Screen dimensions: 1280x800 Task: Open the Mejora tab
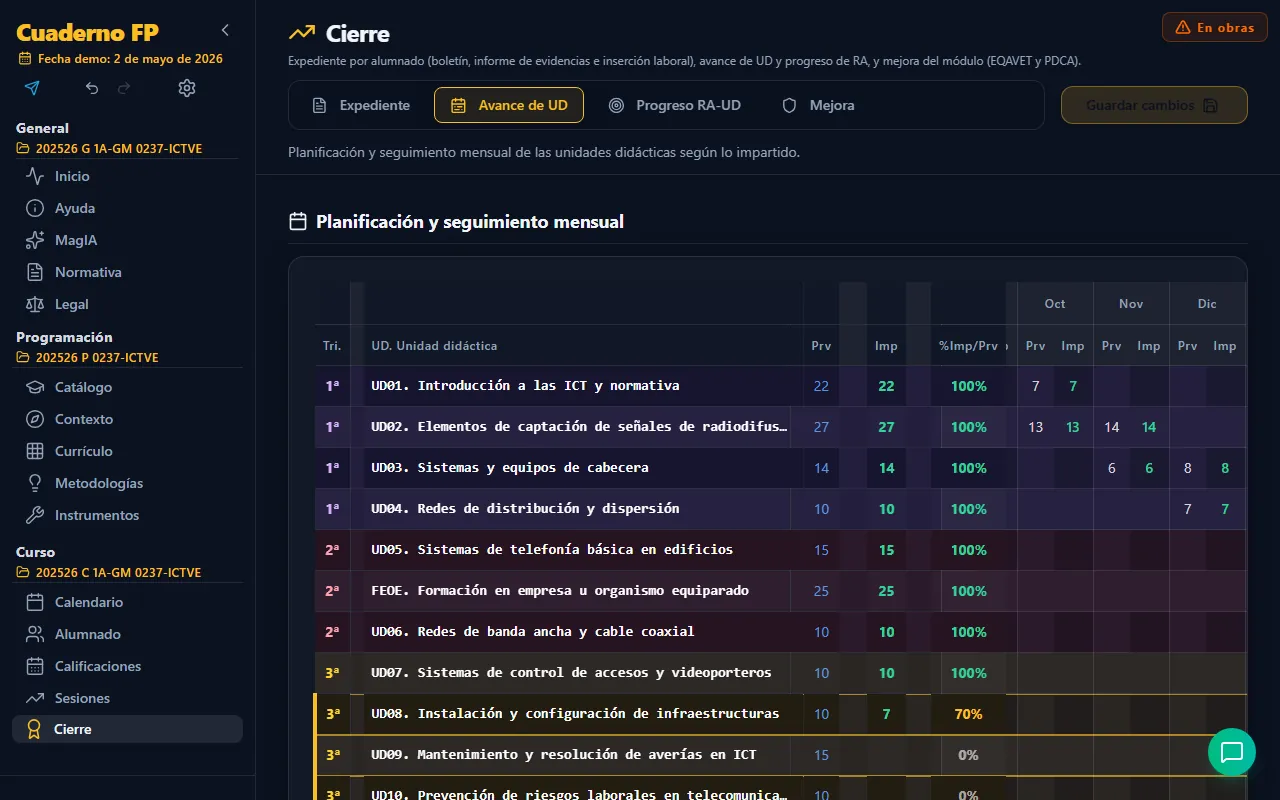point(818,105)
